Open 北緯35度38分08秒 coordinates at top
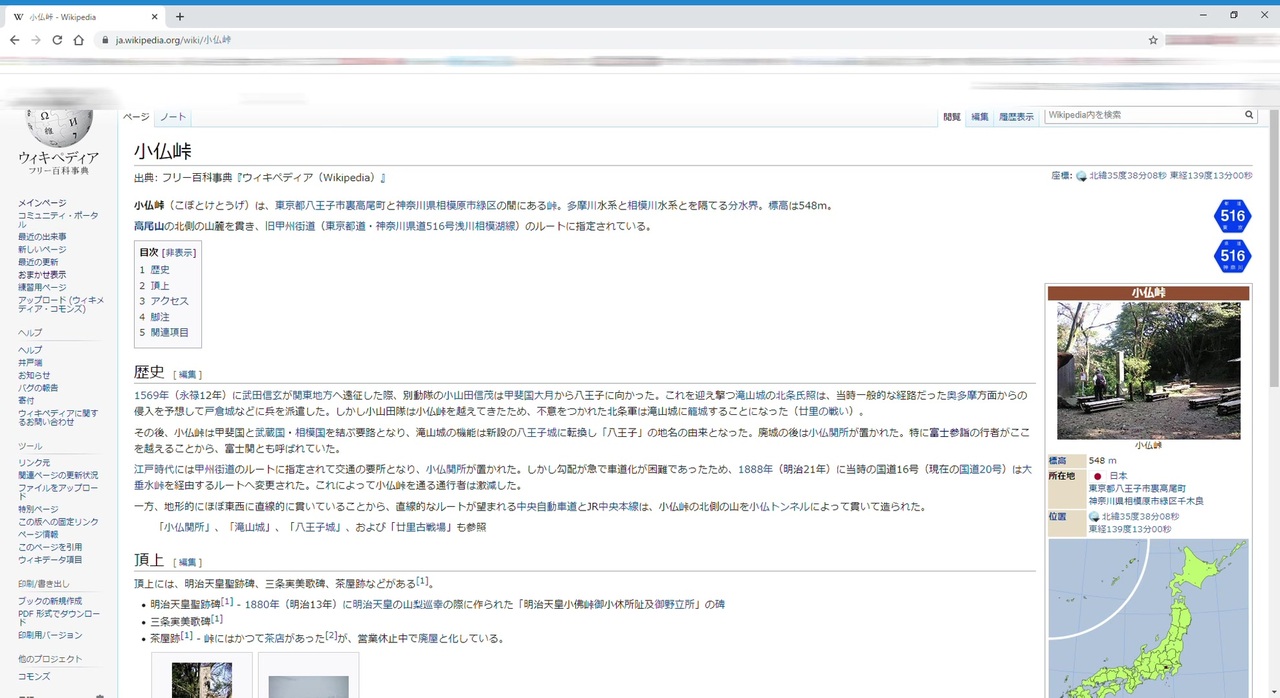This screenshot has height=698, width=1280. [x=1127, y=176]
